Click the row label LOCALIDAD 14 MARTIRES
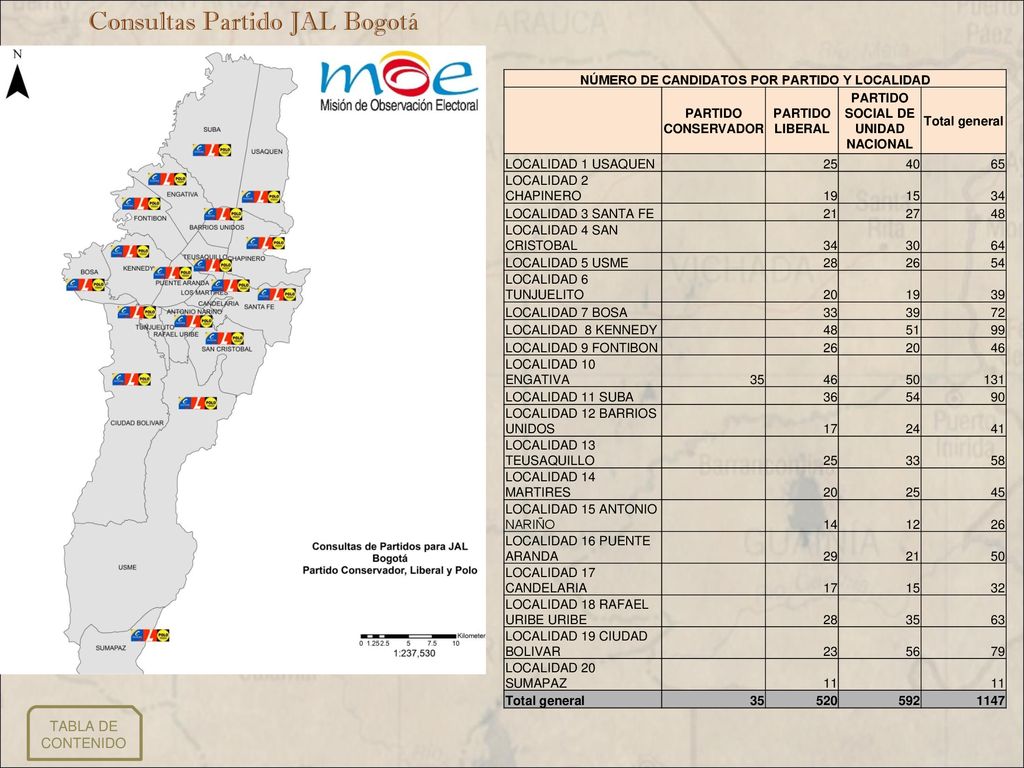The image size is (1024, 768). 551,485
